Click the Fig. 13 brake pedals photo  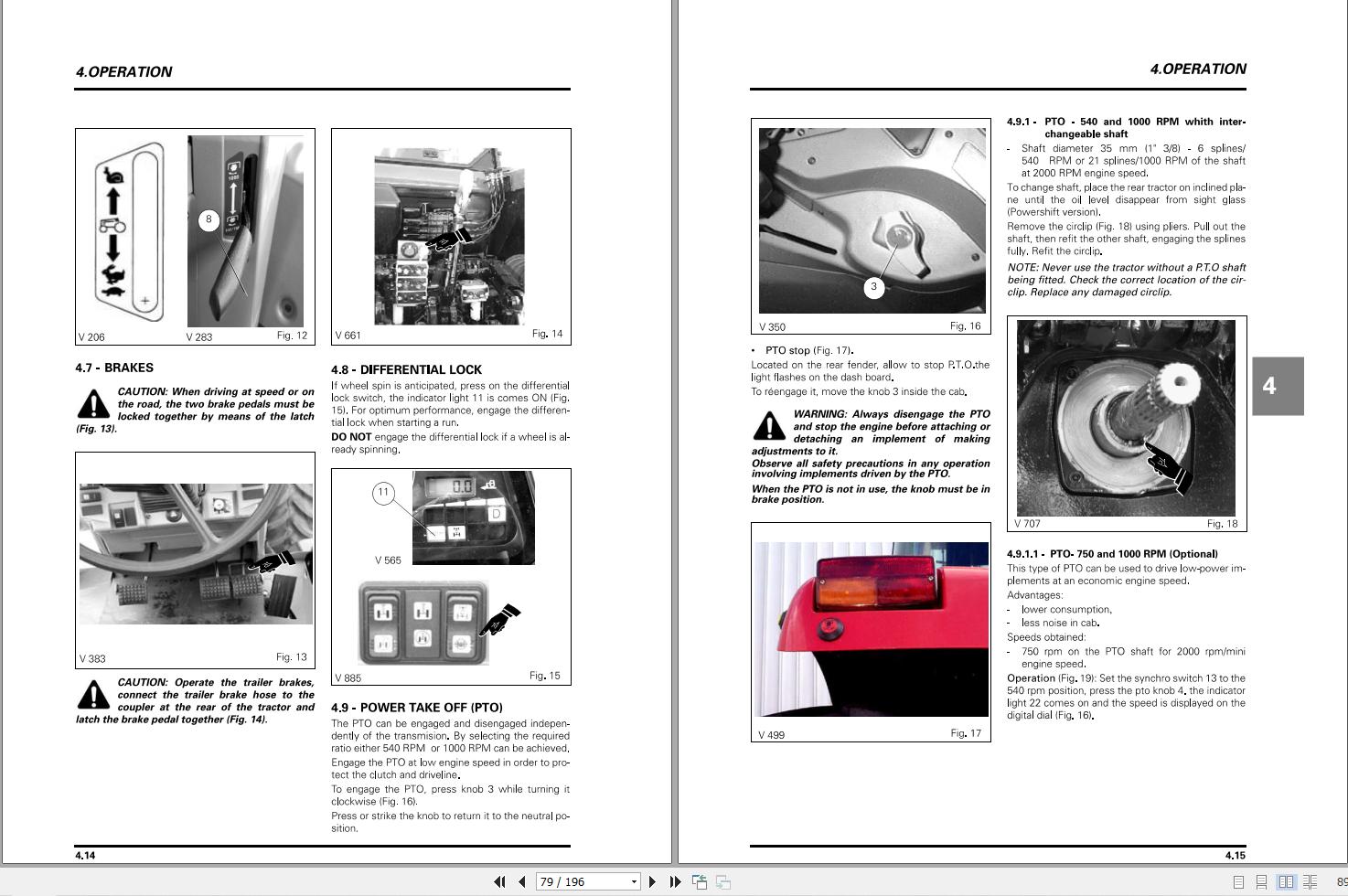point(196,554)
